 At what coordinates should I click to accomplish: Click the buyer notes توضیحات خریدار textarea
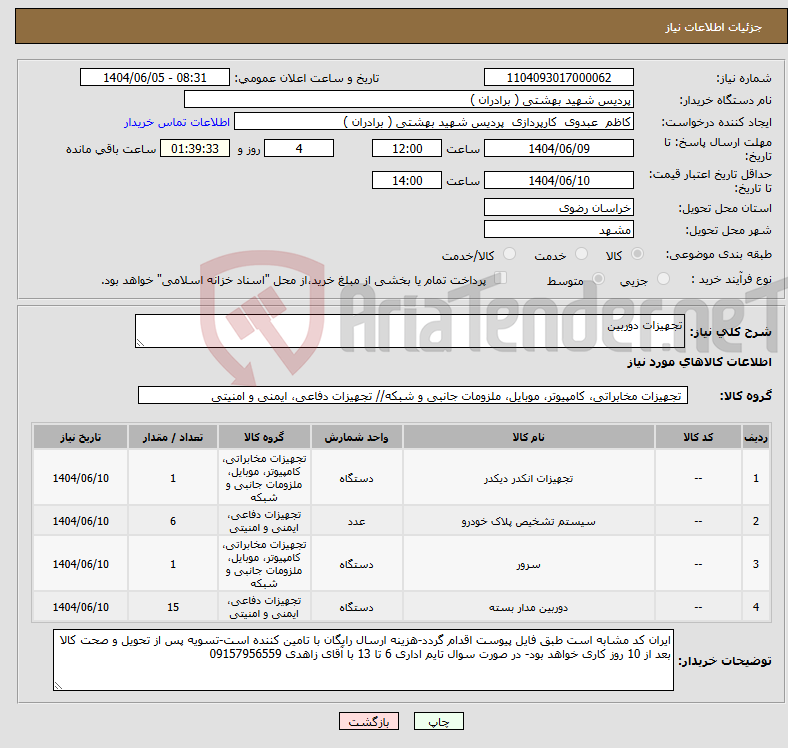pos(363,660)
